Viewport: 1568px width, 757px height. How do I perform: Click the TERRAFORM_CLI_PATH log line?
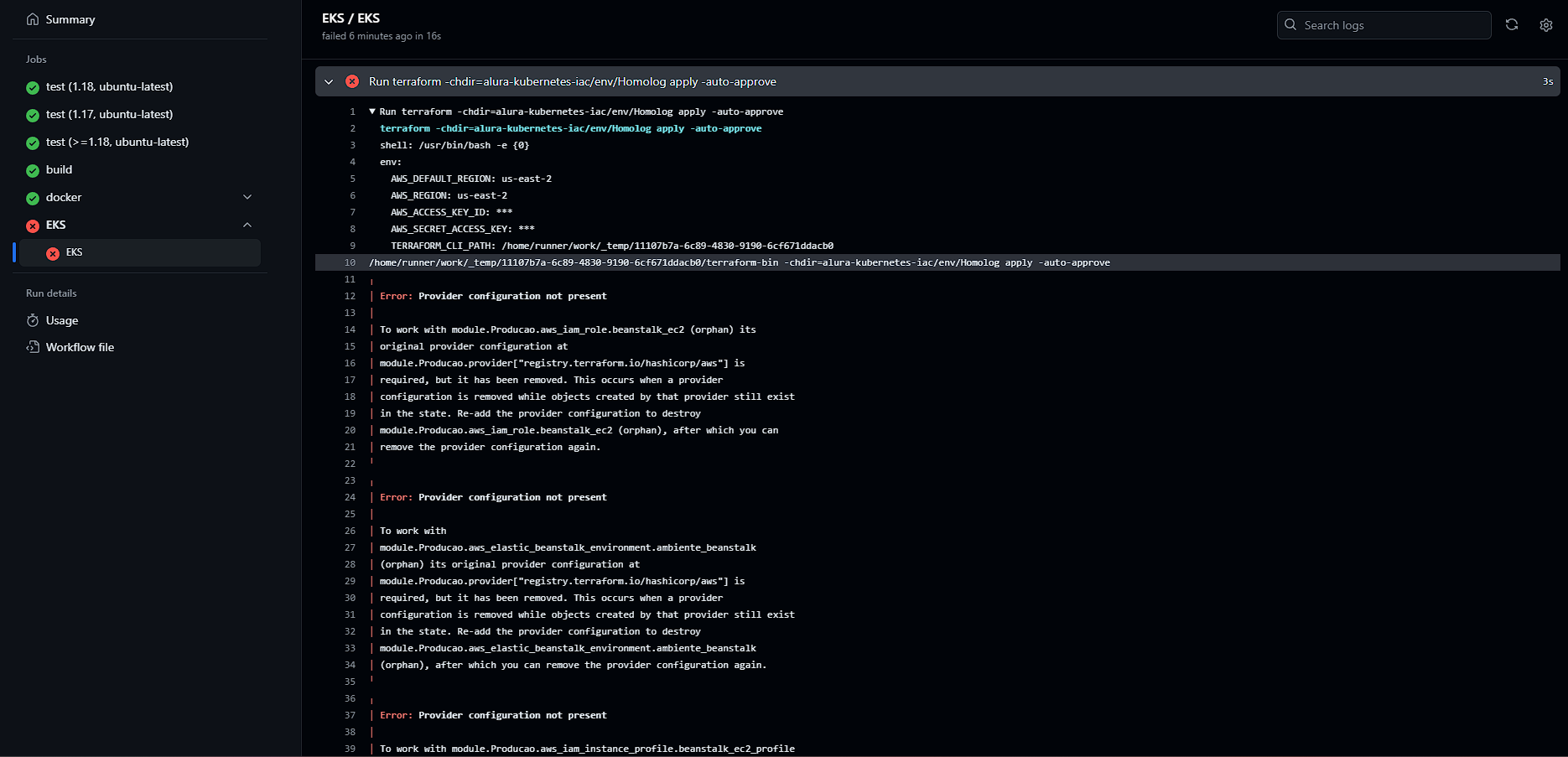[612, 246]
